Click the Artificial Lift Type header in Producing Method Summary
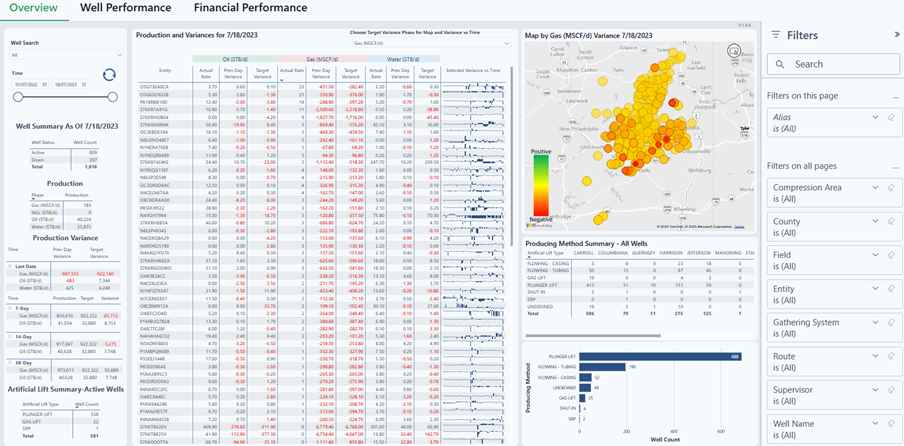 [546, 252]
